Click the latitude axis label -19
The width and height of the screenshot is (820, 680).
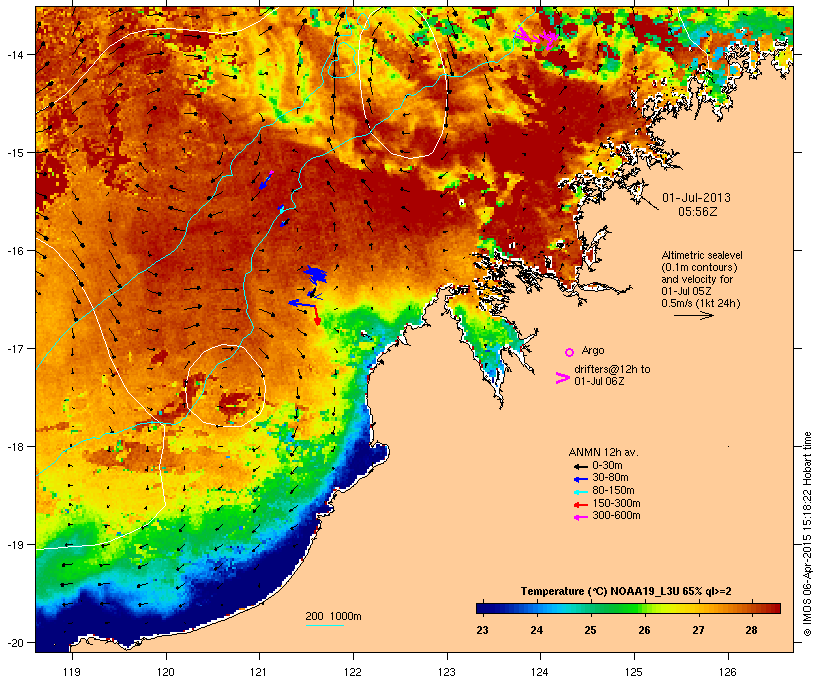click(15, 545)
